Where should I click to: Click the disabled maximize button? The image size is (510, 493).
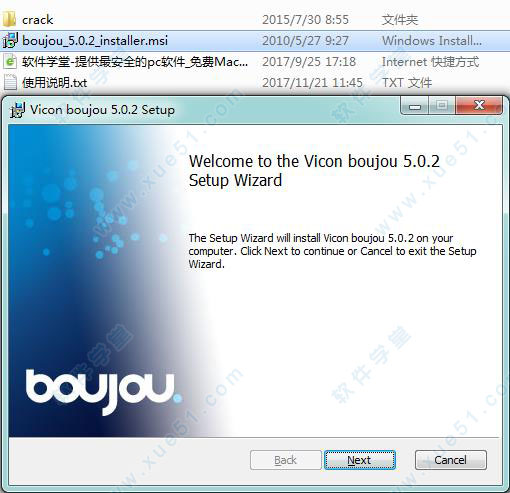pyautogui.click(x=442, y=106)
